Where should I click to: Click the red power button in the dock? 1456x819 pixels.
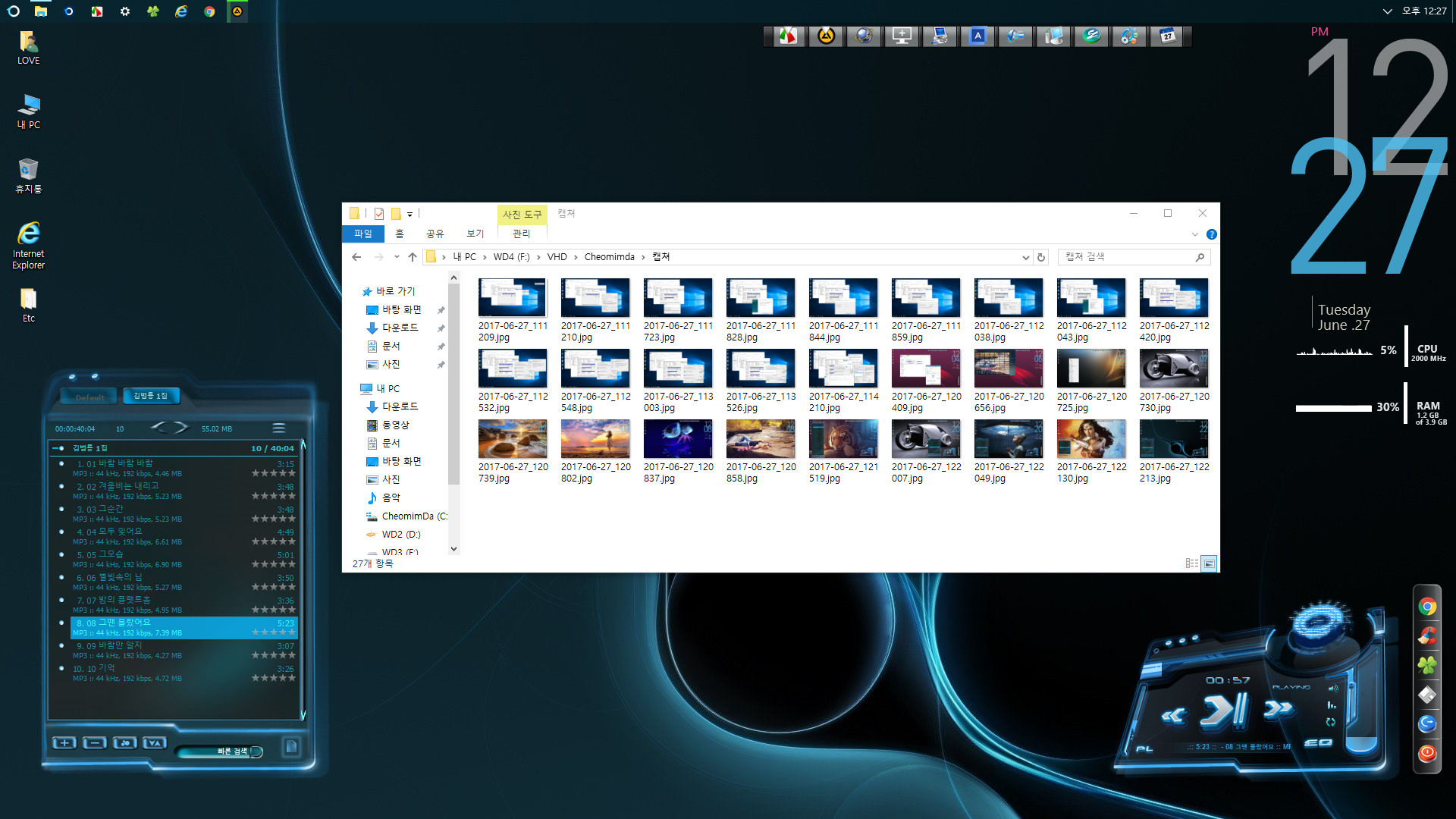(x=1427, y=753)
